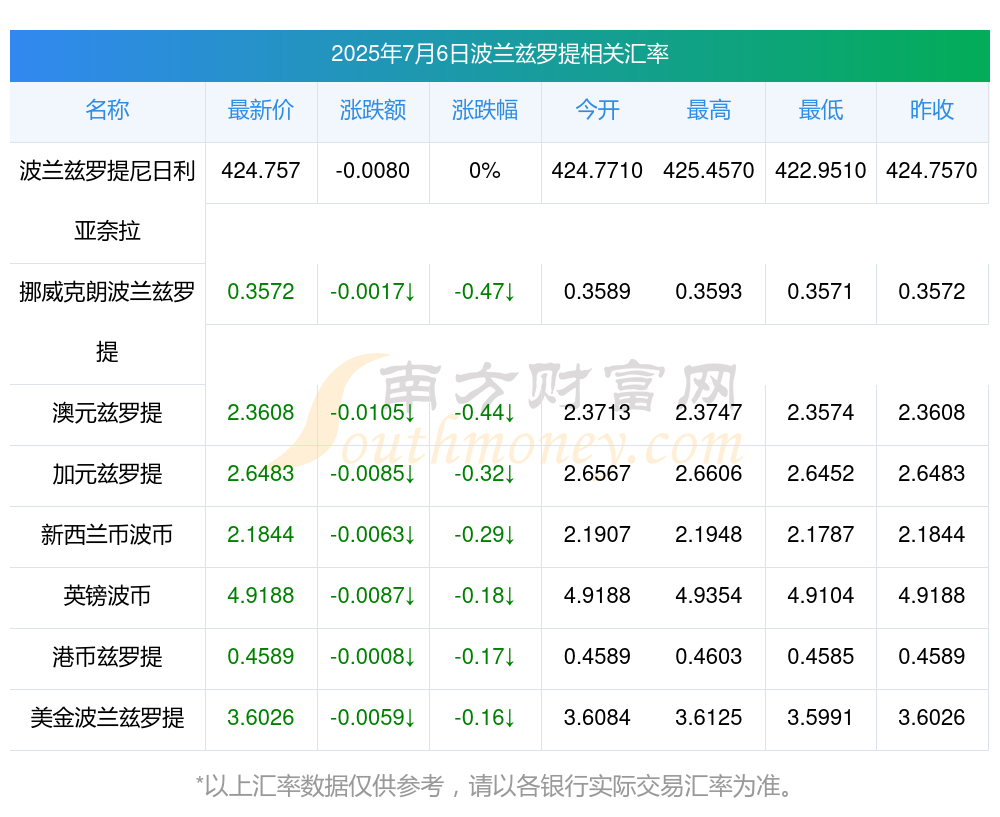Click opening value 424.7710
This screenshot has width=1000, height=817.
[597, 170]
